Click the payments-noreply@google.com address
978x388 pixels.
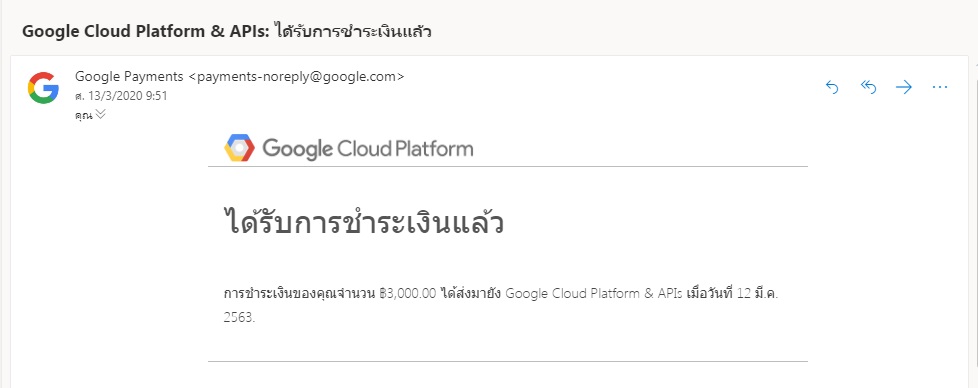296,77
